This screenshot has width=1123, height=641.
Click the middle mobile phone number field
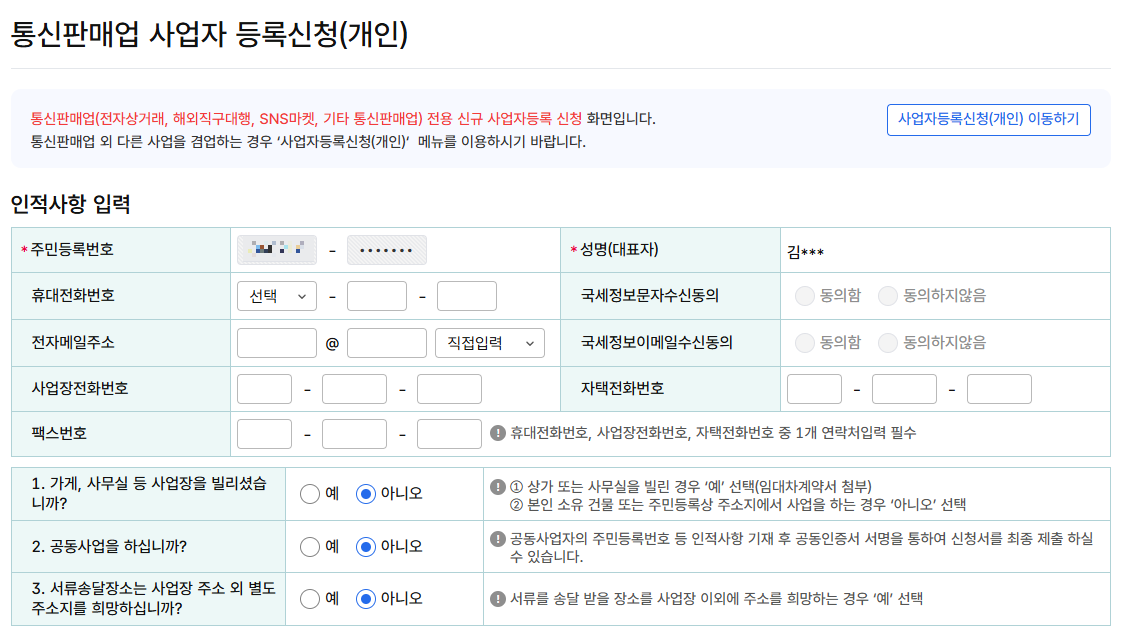click(377, 296)
